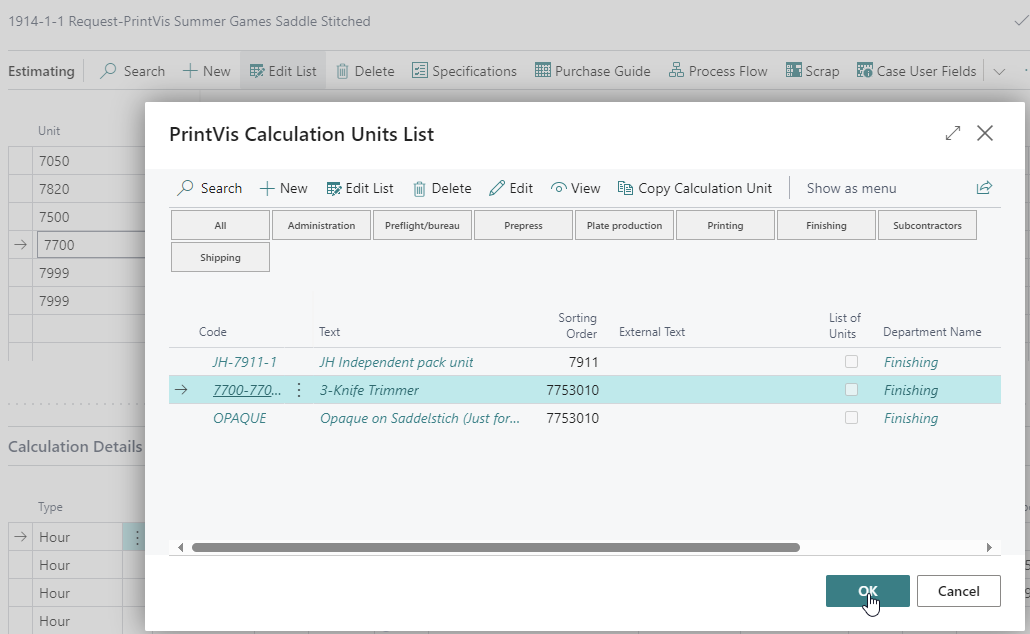Click Search in the Estimating toolbar
This screenshot has width=1030, height=634.
[x=132, y=71]
